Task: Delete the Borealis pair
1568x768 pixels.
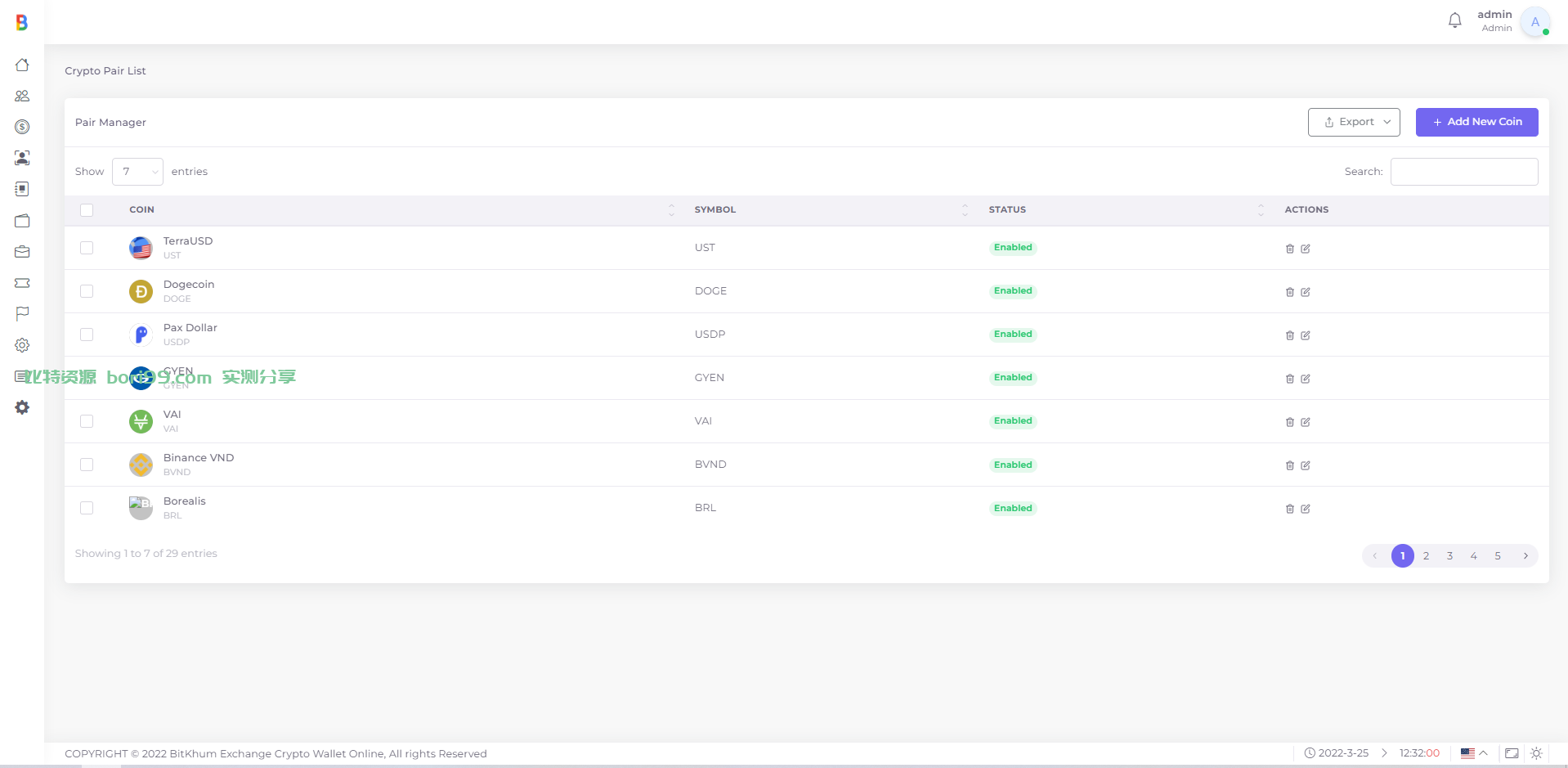Action: click(x=1290, y=509)
